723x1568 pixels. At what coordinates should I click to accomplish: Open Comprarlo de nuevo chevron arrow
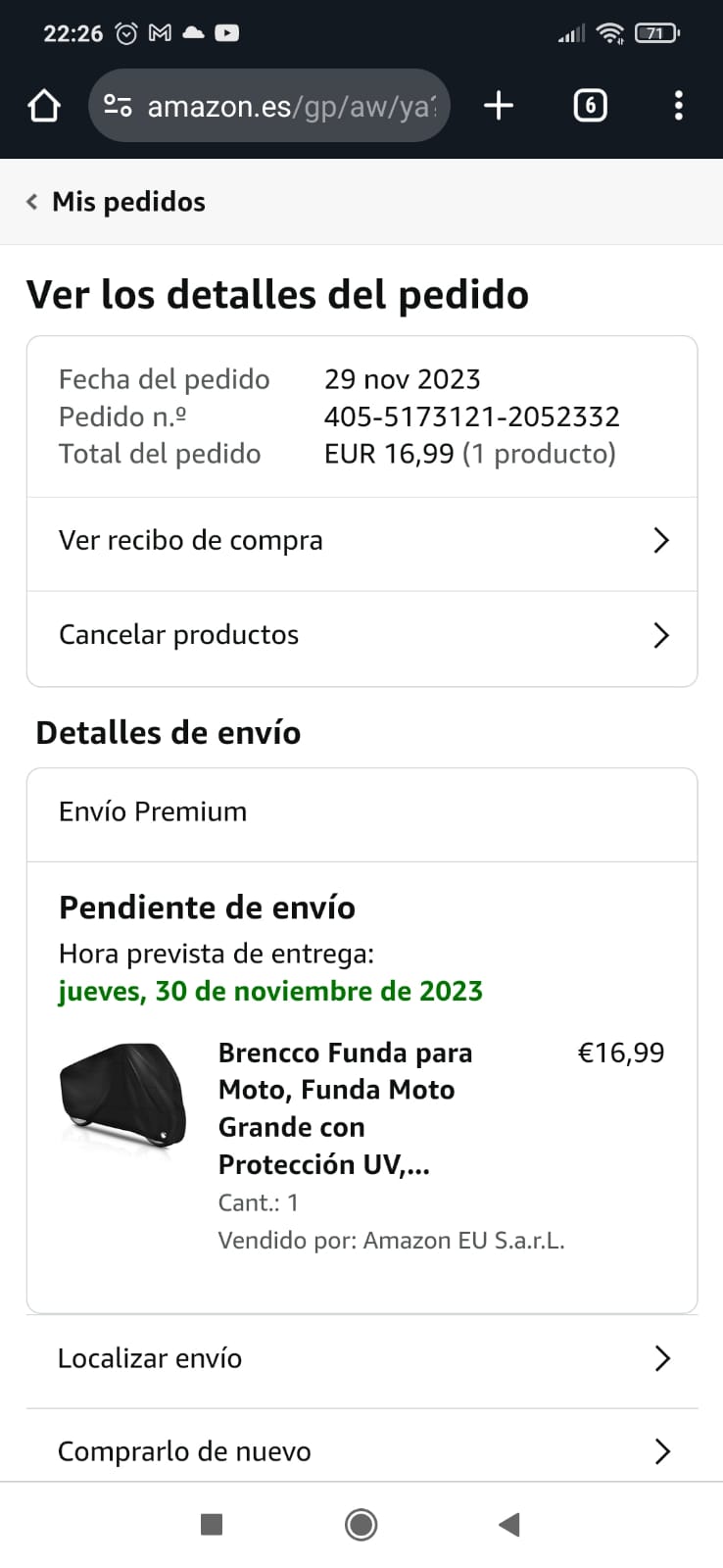(662, 1451)
